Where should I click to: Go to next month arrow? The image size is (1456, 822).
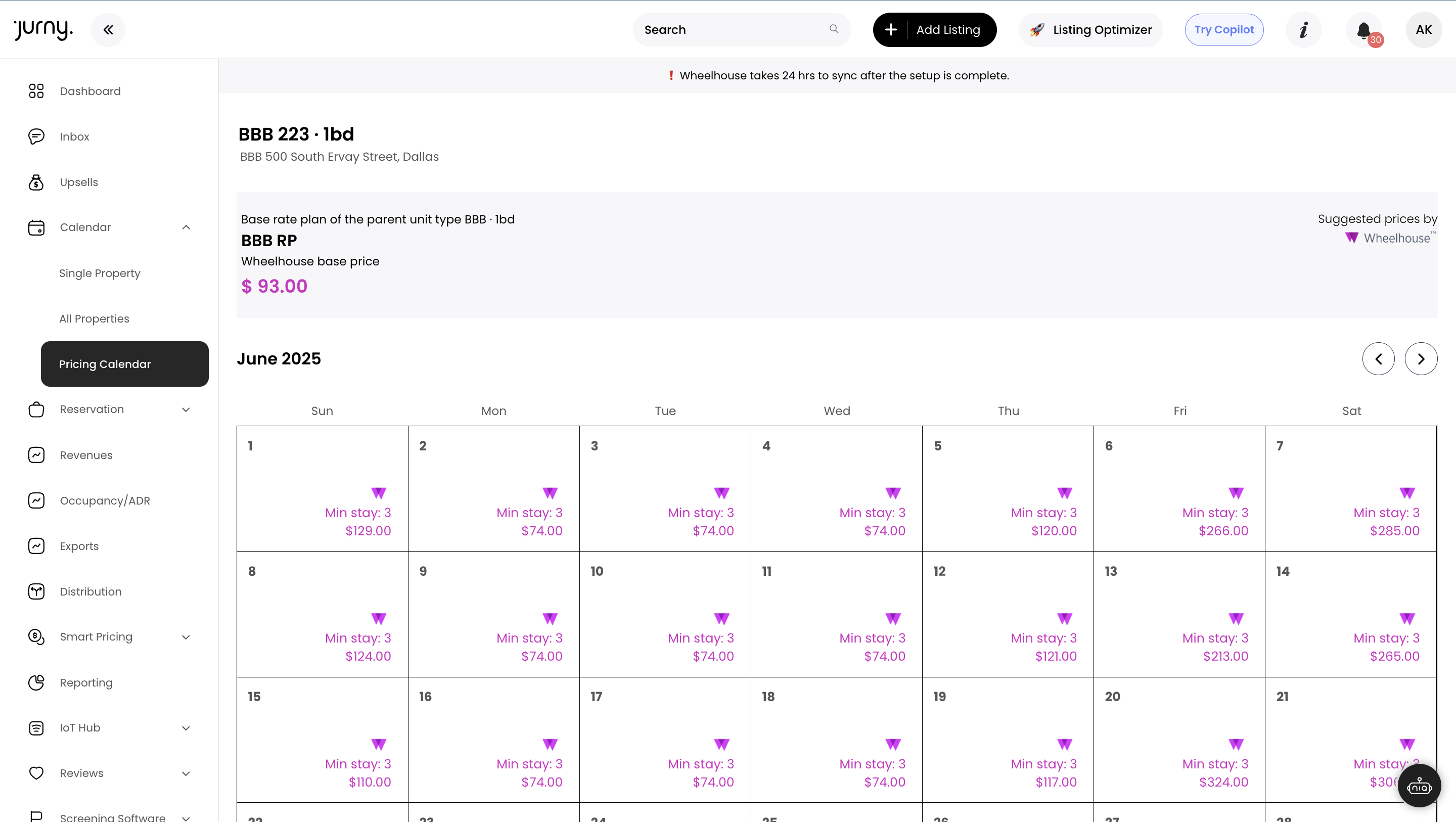coord(1421,358)
